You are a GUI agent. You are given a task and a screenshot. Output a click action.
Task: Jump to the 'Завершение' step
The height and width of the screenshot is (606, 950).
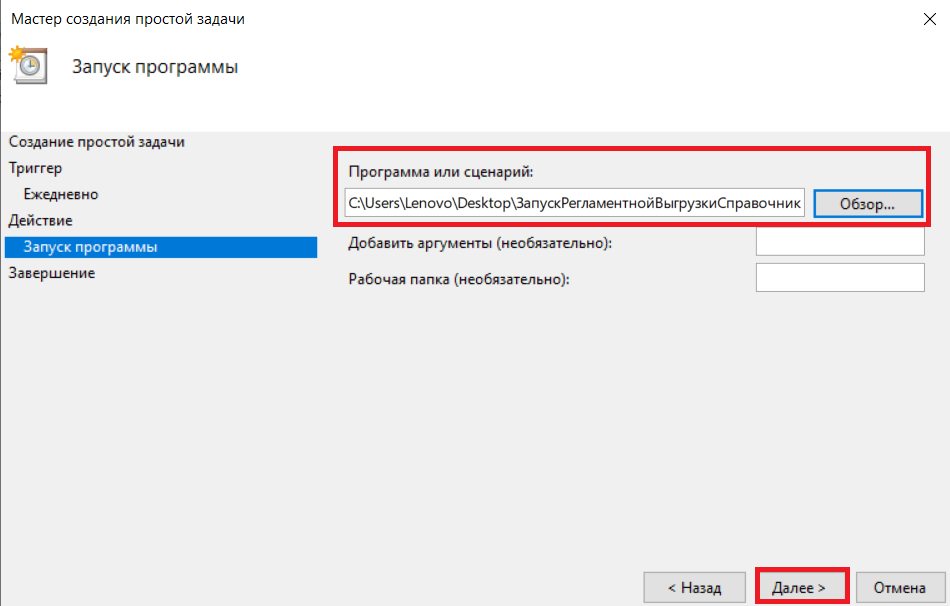51,273
